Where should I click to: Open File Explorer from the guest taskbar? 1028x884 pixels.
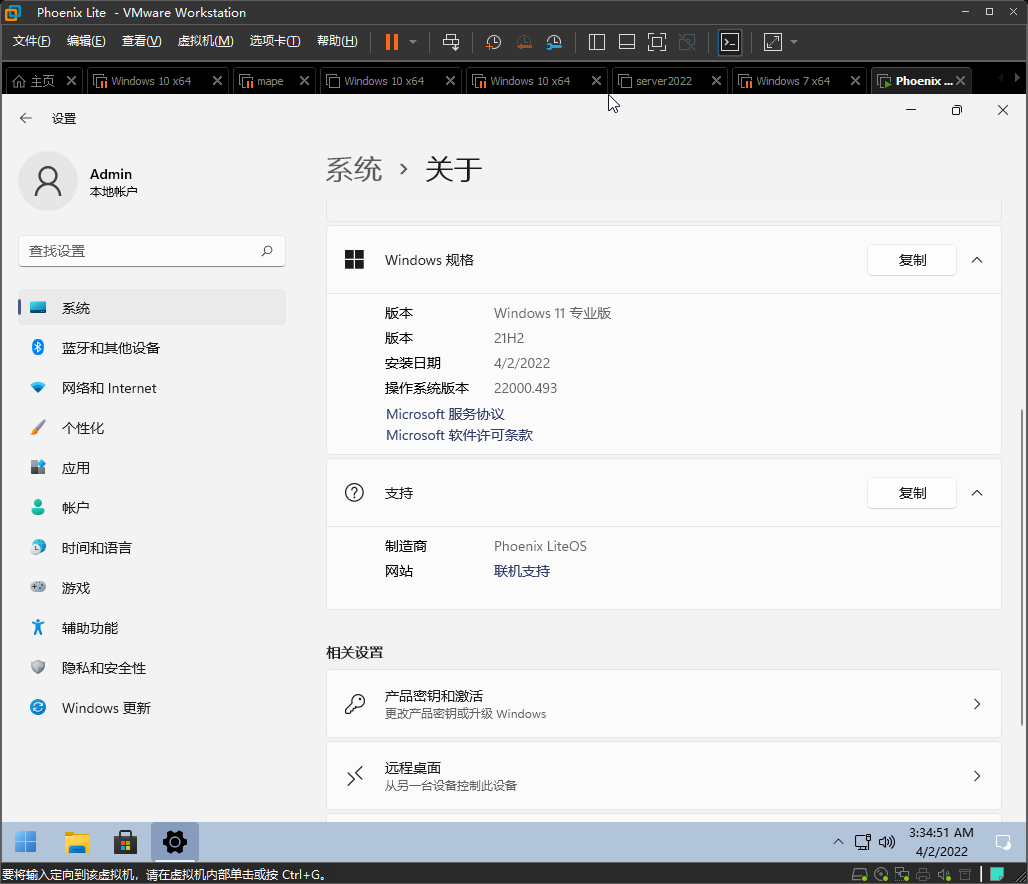pyautogui.click(x=77, y=842)
